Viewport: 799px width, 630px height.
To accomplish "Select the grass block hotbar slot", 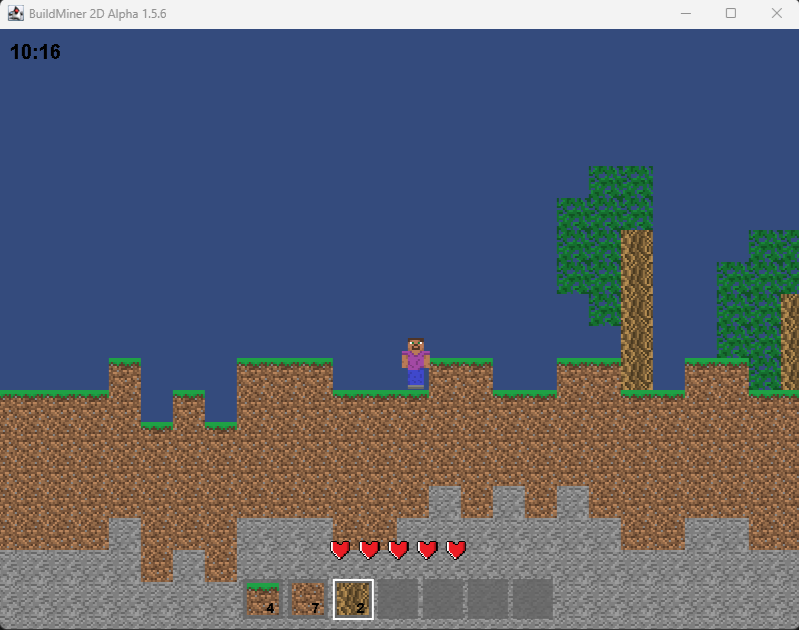I will pyautogui.click(x=263, y=599).
